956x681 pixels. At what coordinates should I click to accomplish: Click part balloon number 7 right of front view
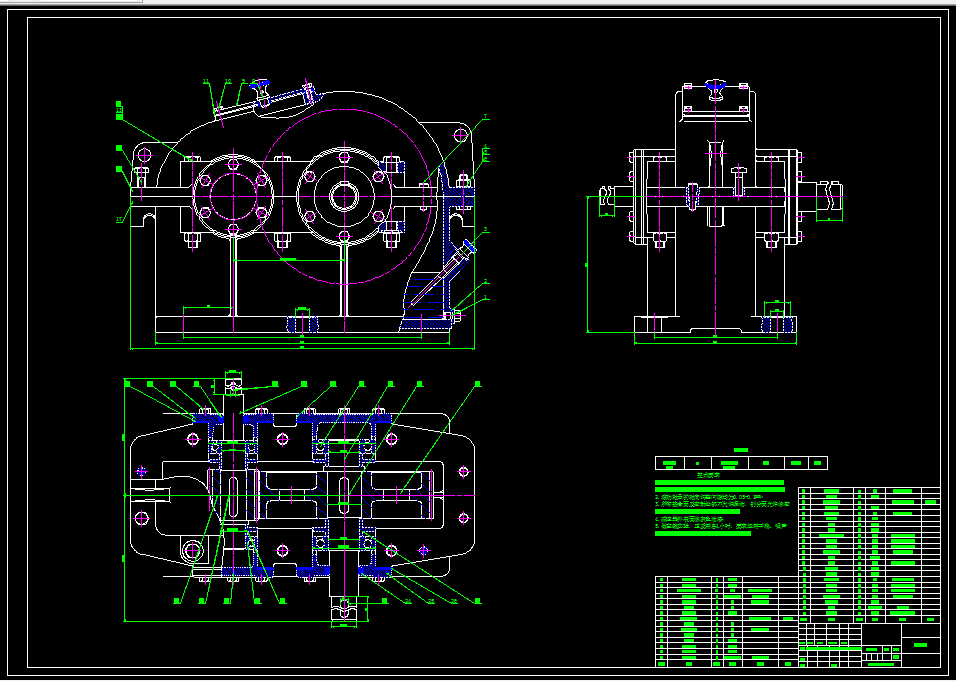[486, 116]
